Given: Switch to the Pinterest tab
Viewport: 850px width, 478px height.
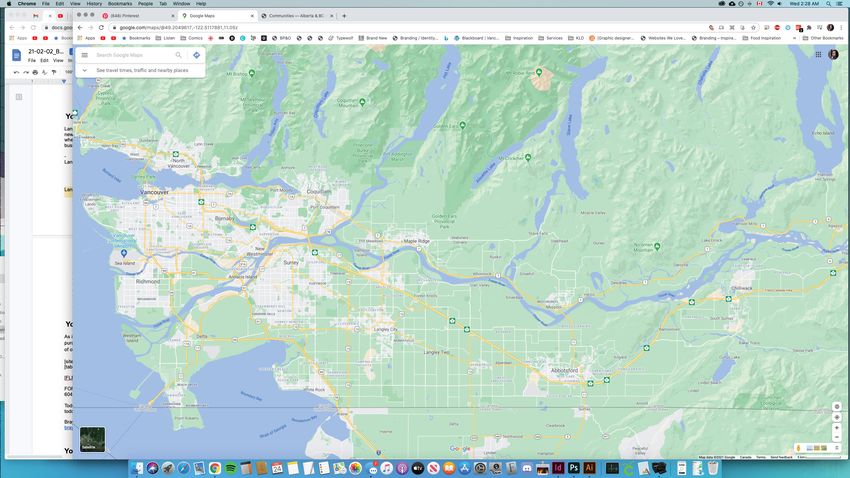Looking at the screenshot, I should [x=138, y=16].
